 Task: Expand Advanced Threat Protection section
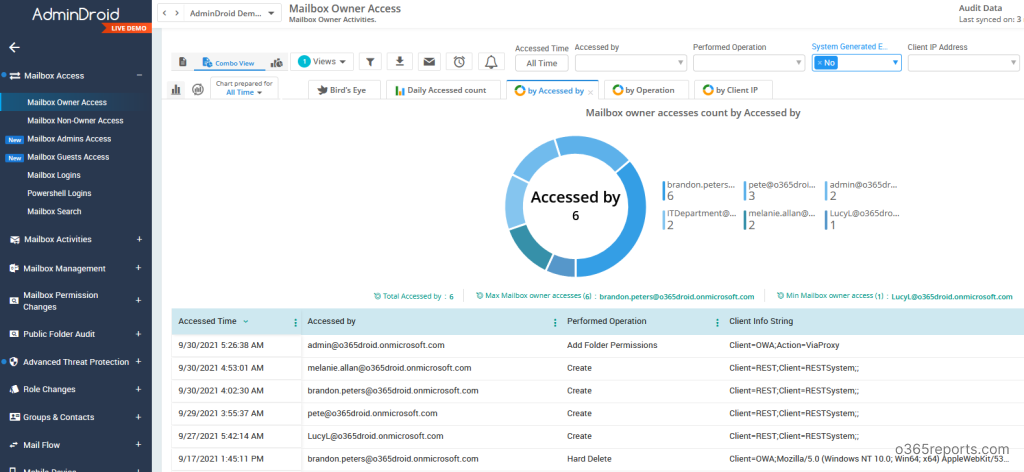139,362
